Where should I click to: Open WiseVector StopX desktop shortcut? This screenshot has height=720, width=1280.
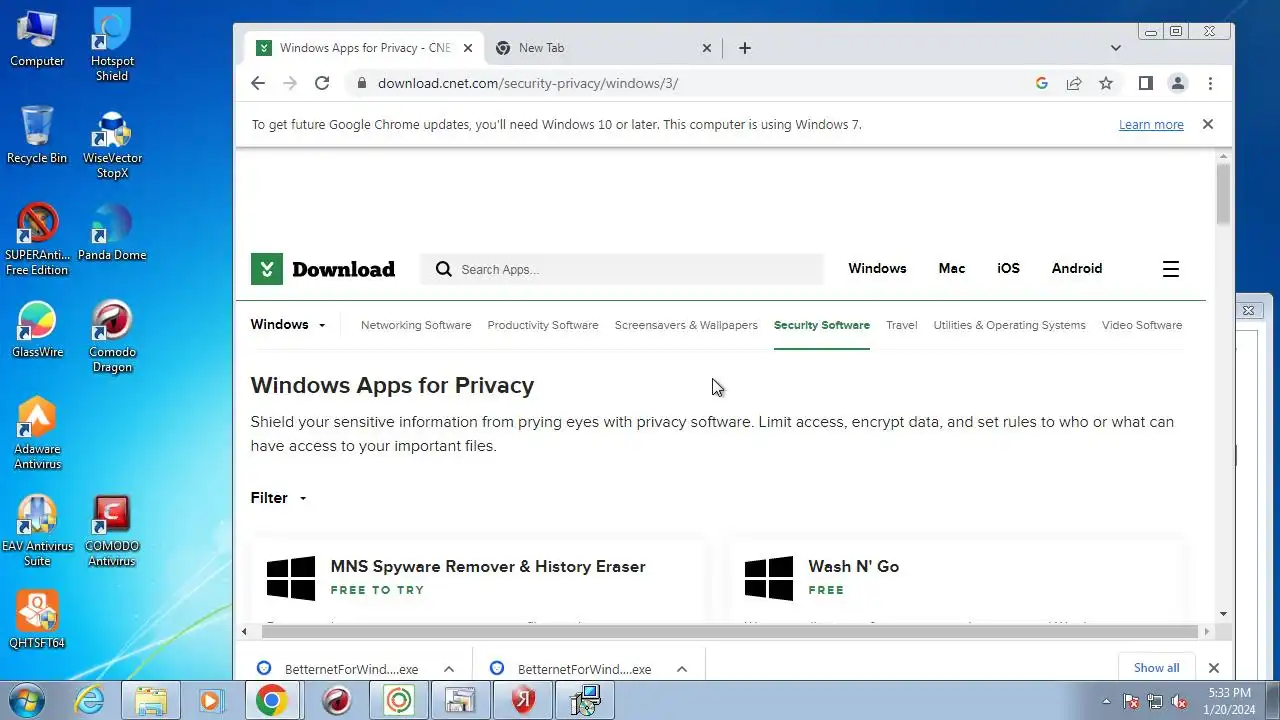(112, 143)
